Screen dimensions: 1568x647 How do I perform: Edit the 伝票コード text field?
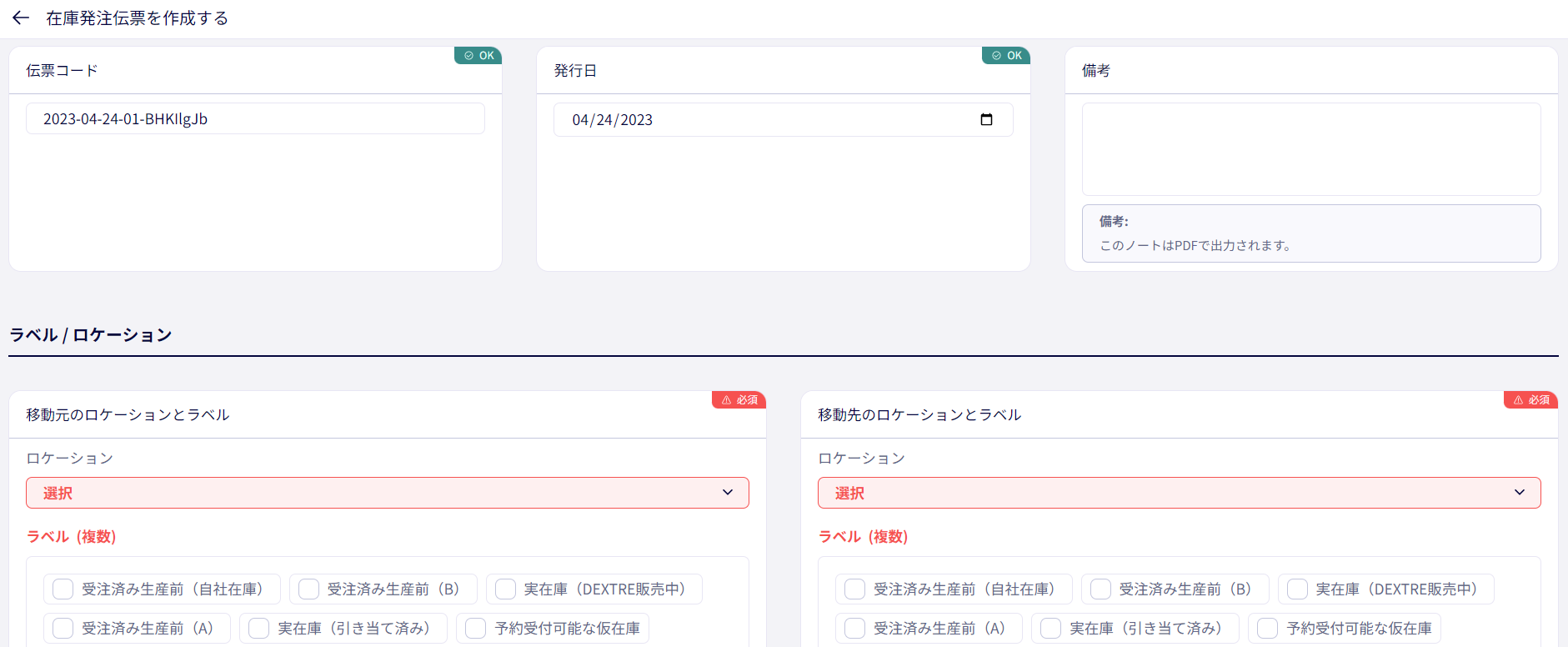click(255, 118)
